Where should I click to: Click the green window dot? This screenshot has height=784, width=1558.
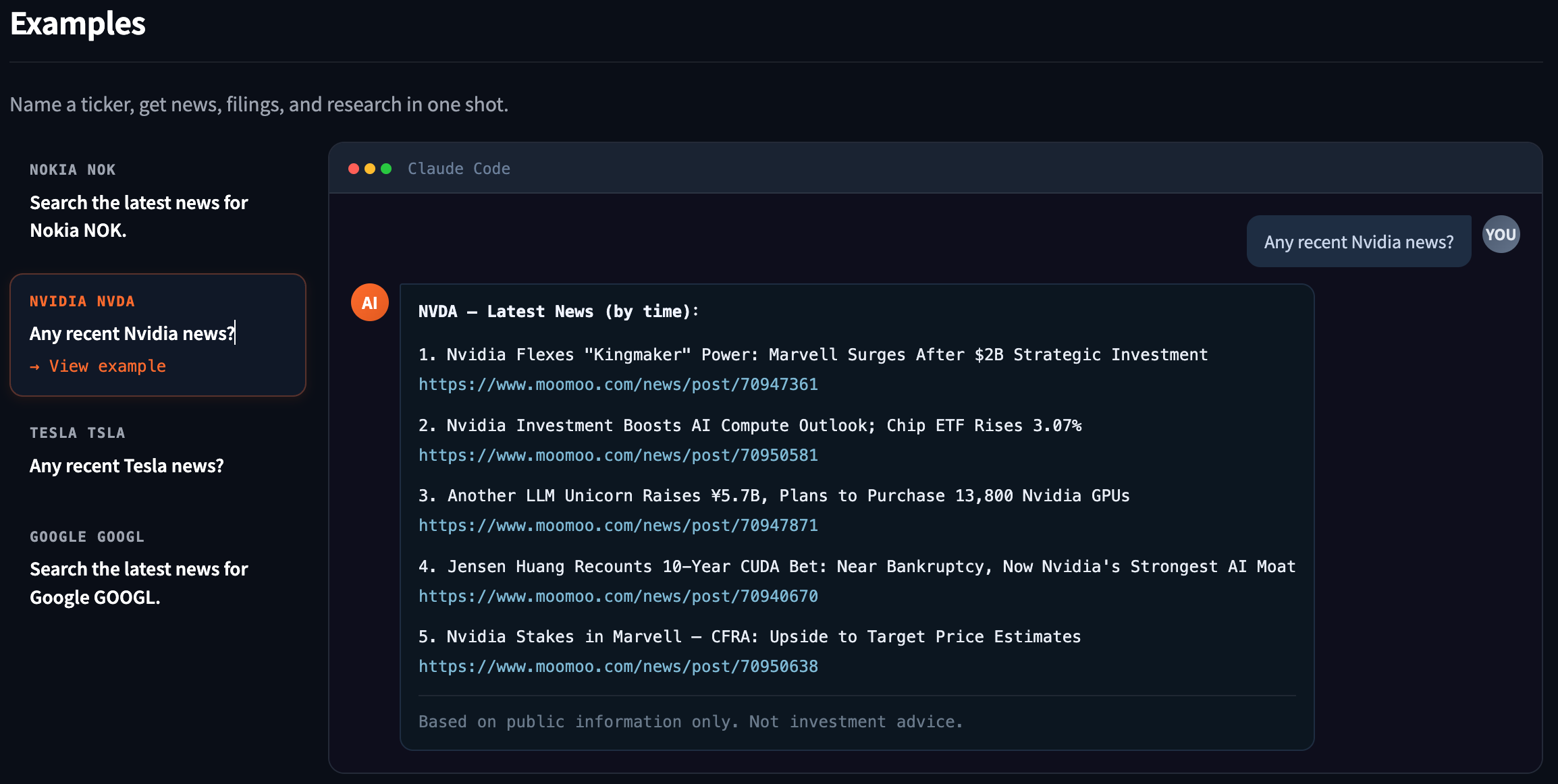point(386,169)
